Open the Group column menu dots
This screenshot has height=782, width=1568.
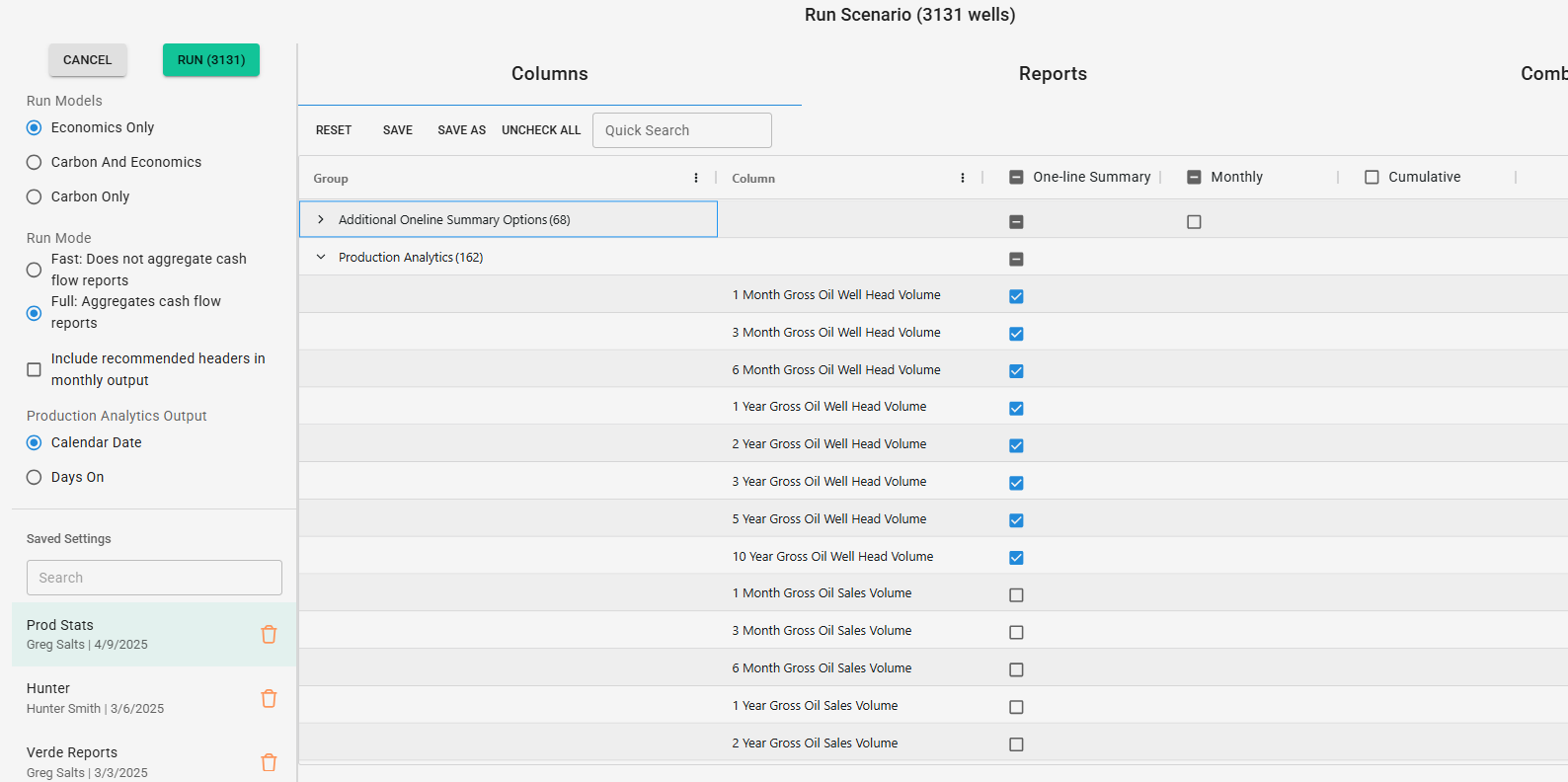pyautogui.click(x=696, y=178)
